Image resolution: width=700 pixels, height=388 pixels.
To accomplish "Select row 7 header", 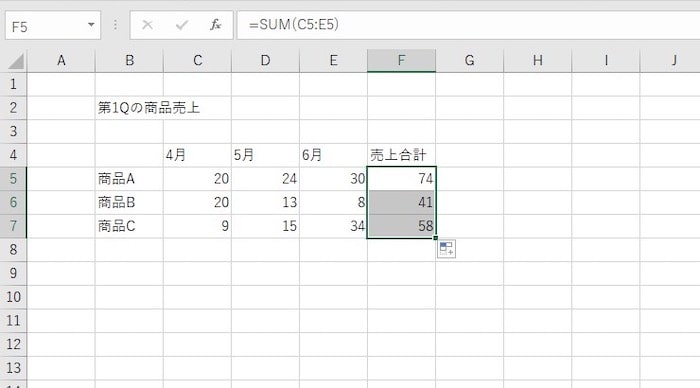I will 13,226.
